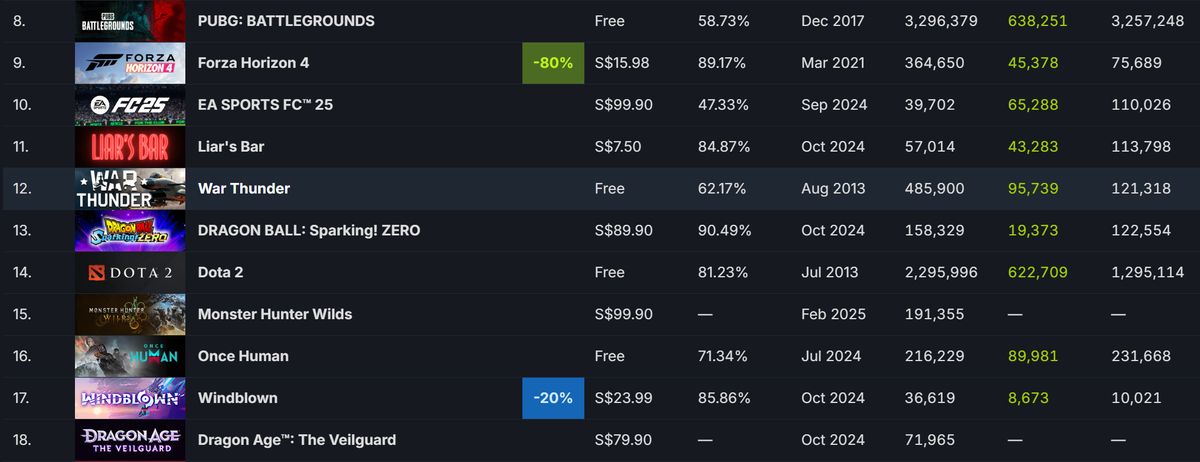The height and width of the screenshot is (462, 1200).
Task: Open the DRAGON BALL Sparking! ZERO thumbnail
Action: click(130, 231)
